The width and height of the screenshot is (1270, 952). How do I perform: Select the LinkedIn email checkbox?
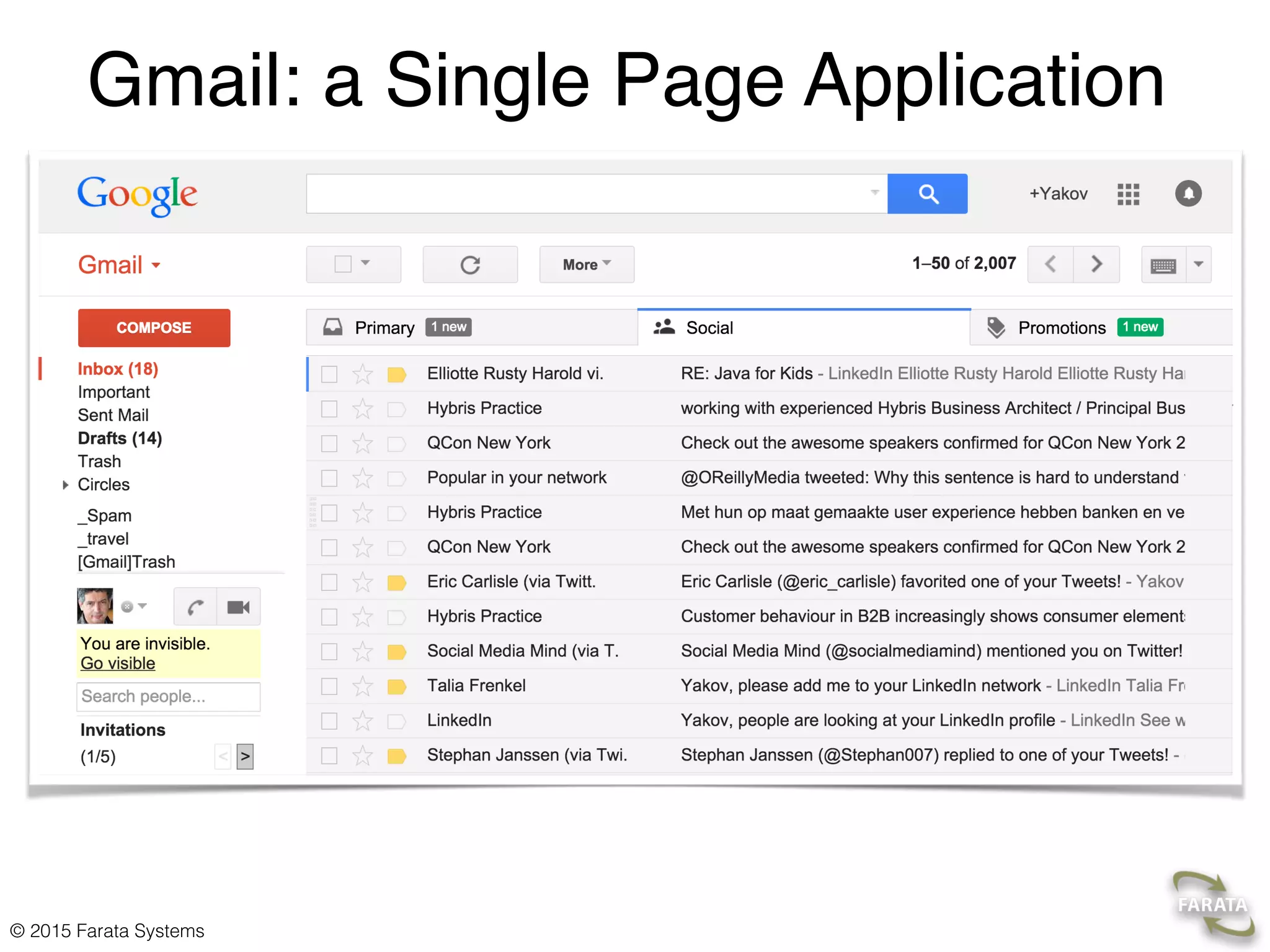(x=329, y=721)
